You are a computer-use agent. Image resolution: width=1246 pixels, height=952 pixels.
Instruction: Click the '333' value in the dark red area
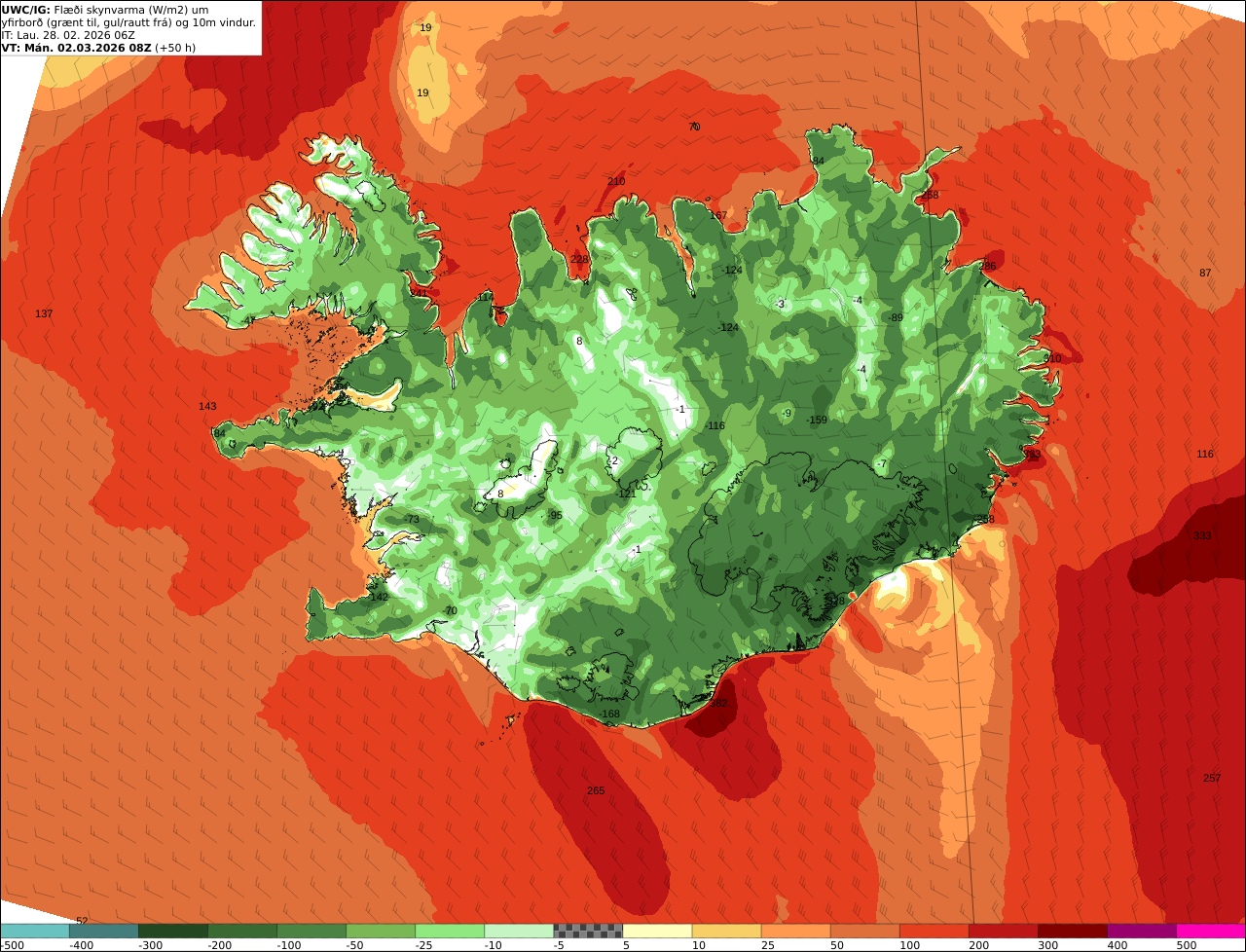1202,536
